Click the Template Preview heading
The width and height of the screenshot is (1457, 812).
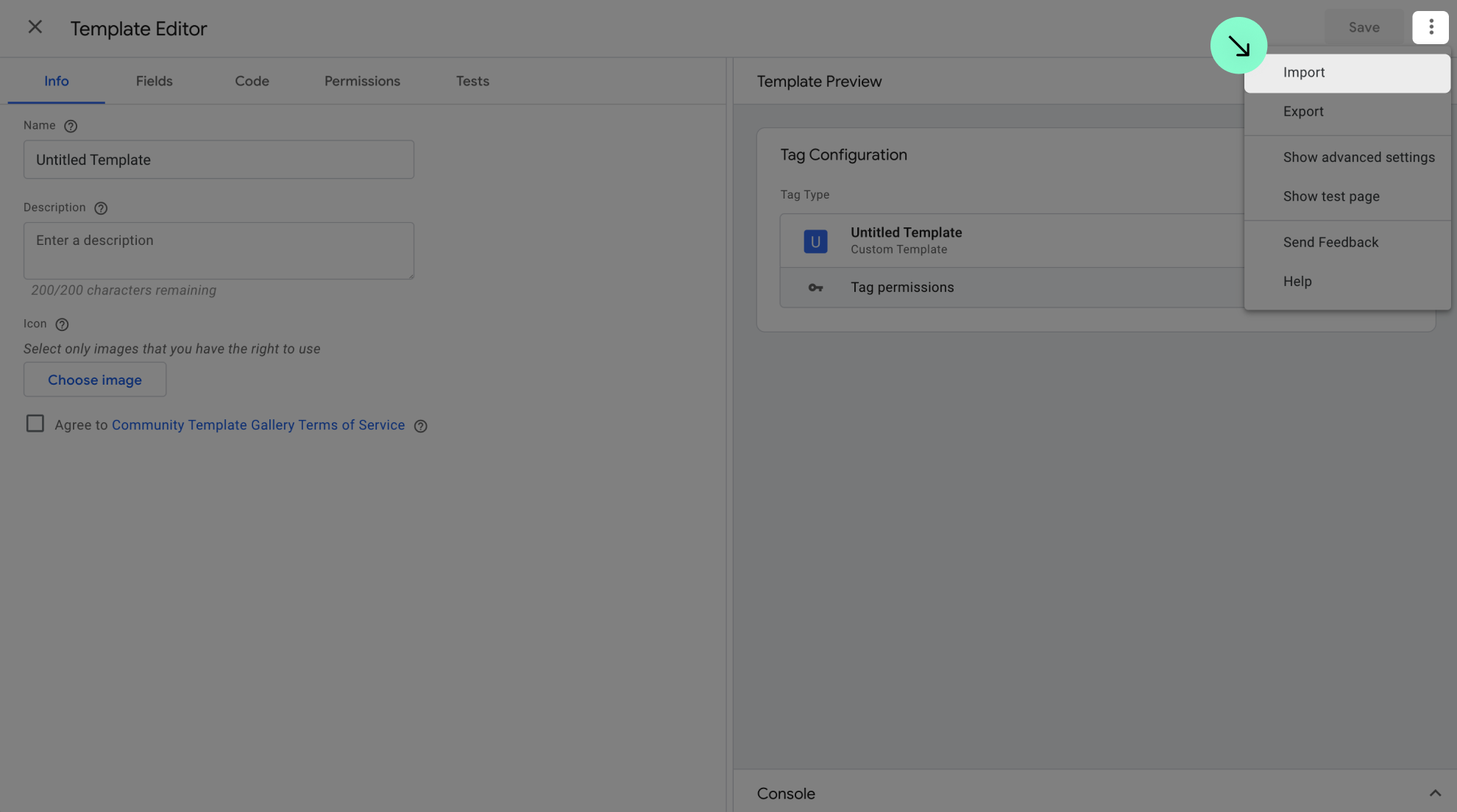[x=819, y=82]
